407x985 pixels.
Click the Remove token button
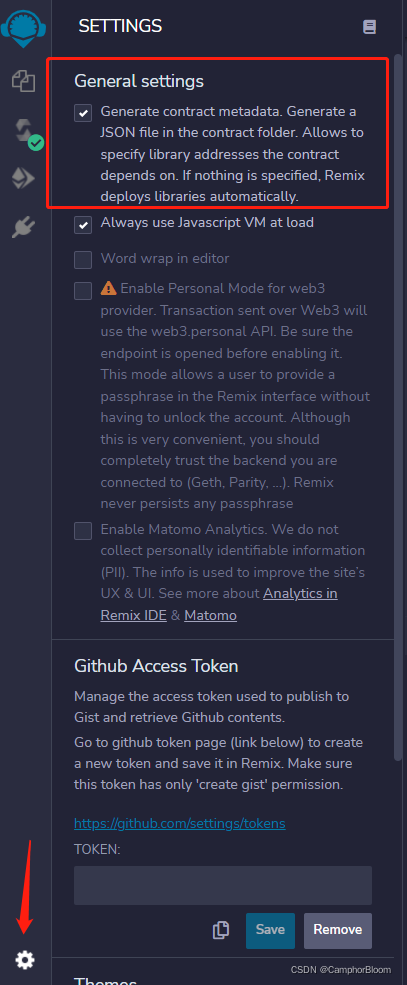coord(338,930)
